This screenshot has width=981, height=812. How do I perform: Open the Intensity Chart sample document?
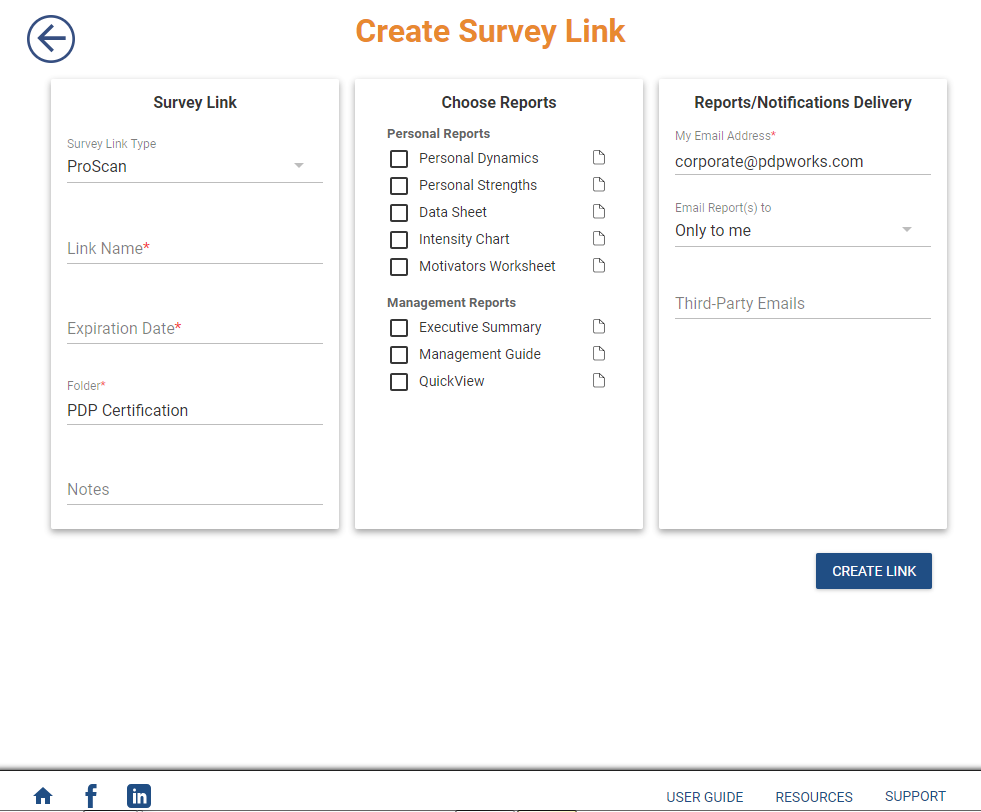598,238
